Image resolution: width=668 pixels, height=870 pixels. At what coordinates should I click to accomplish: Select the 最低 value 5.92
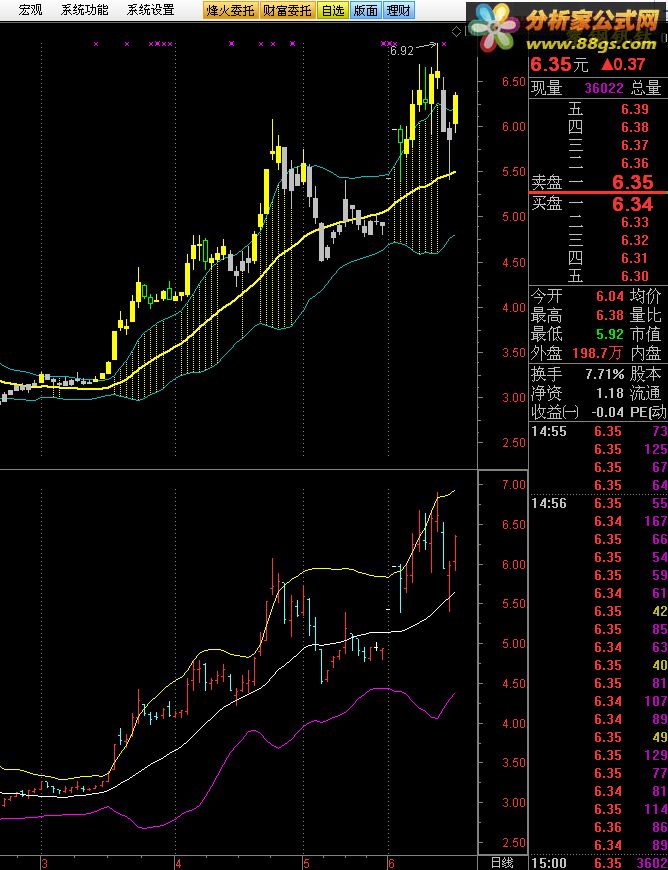610,335
